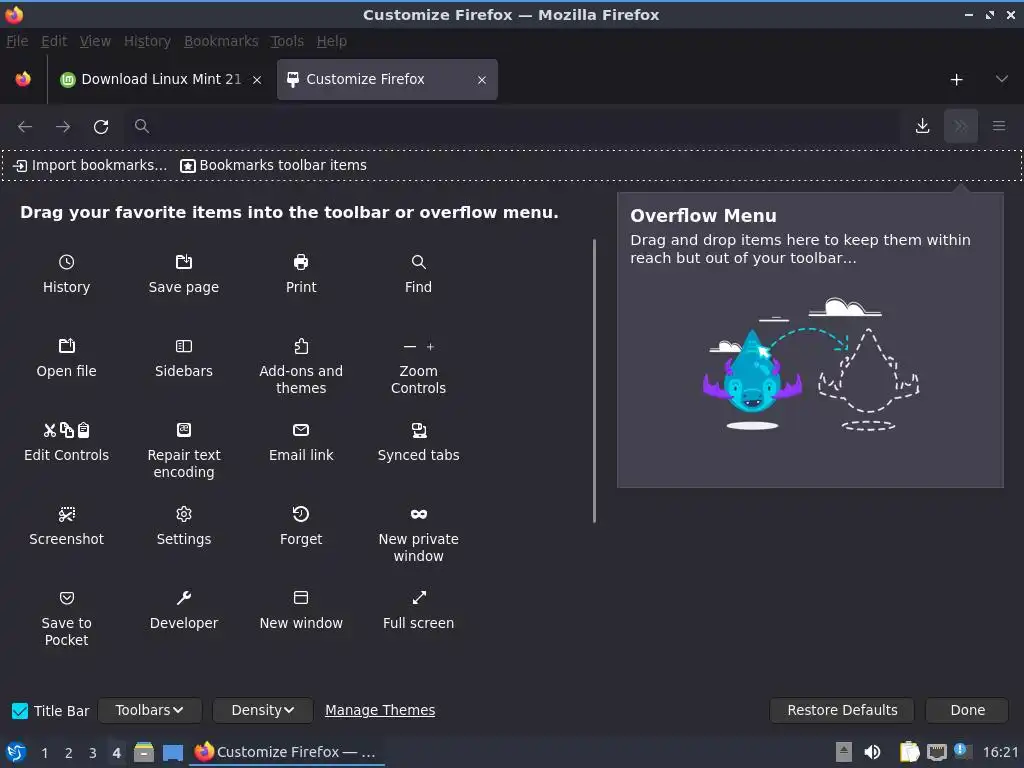The image size is (1024, 768).
Task: Select the History clock icon
Action: (66, 262)
